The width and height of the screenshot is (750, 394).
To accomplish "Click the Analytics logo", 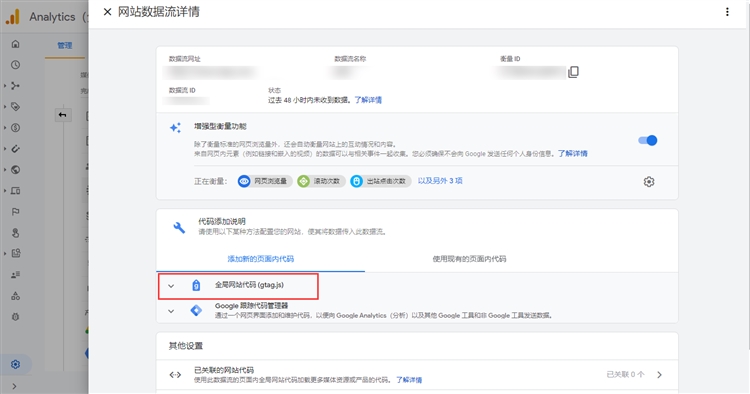I will (x=13, y=17).
